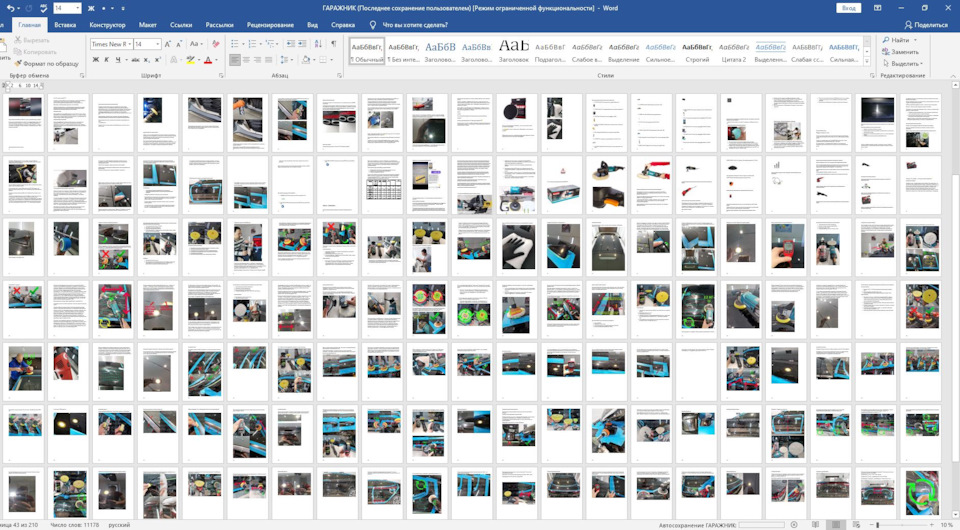960x530 pixels.
Task: Click the Clear formatting eraser icon
Action: pos(216,44)
